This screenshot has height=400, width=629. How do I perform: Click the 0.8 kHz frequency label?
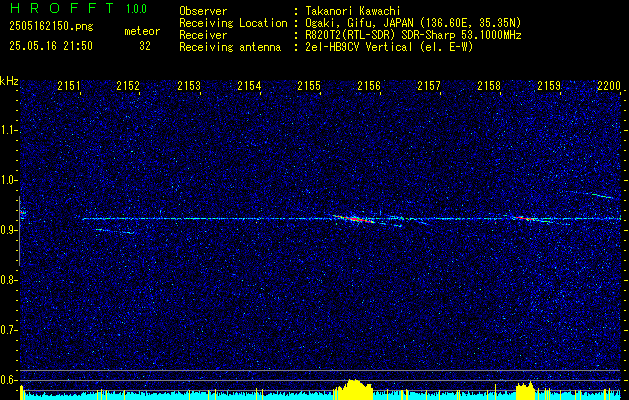coord(8,280)
